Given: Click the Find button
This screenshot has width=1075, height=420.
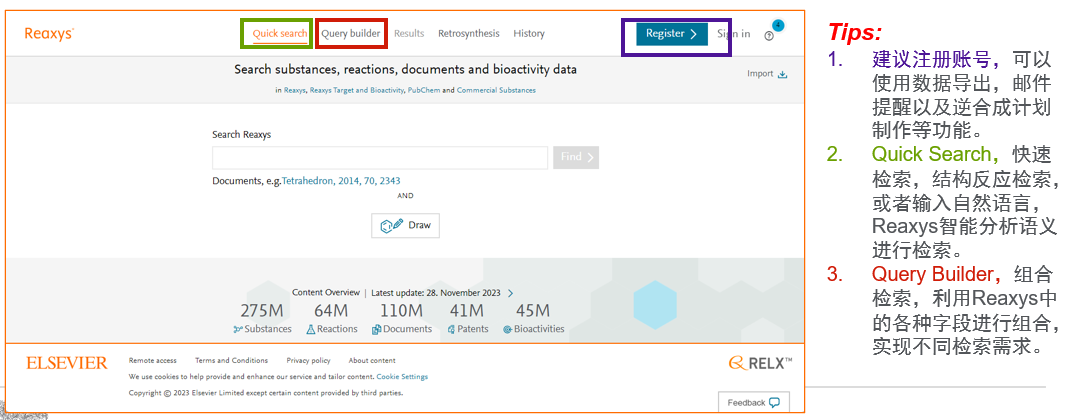Looking at the screenshot, I should tap(576, 158).
